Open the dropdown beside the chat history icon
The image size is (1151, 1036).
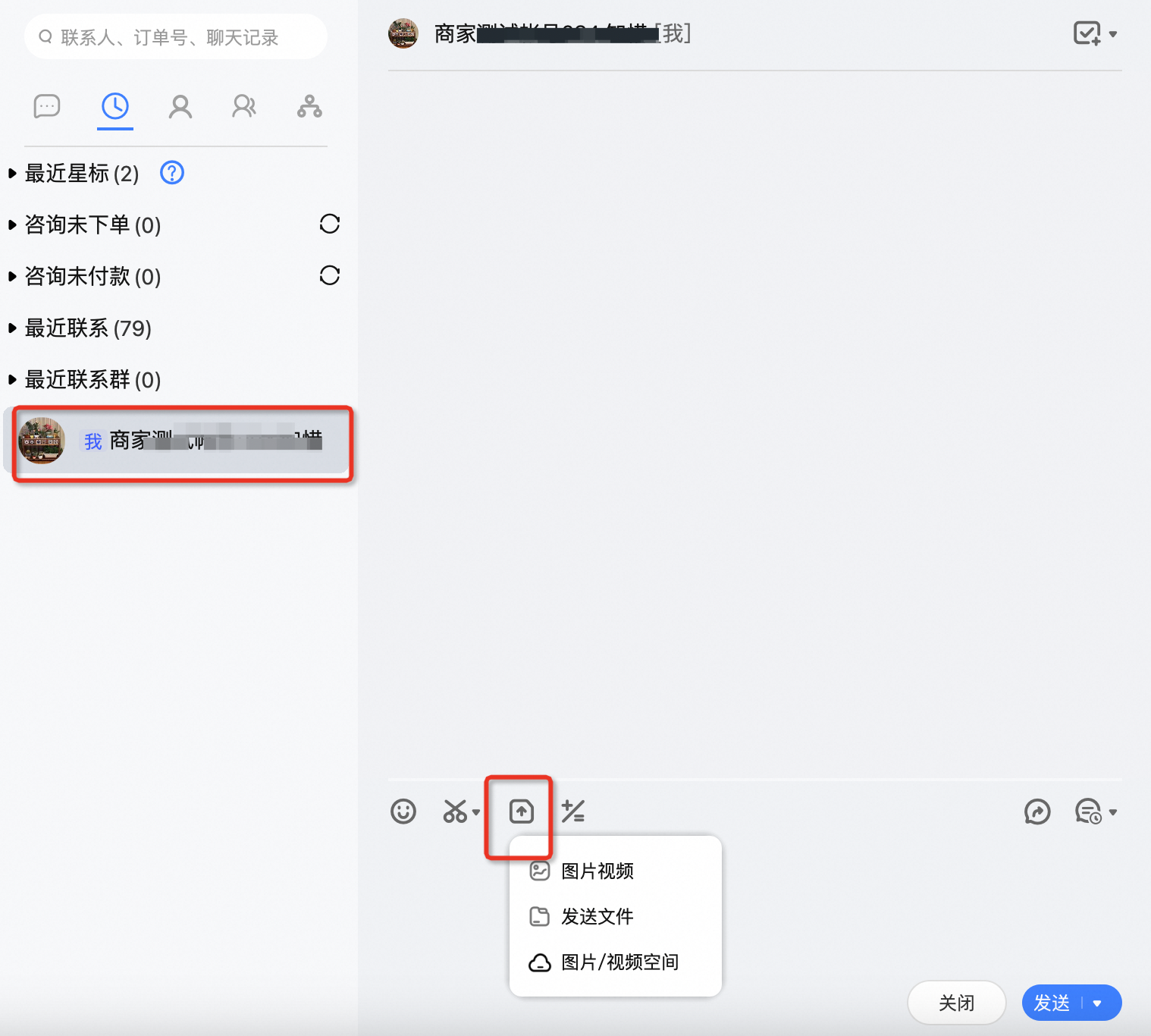(1113, 812)
